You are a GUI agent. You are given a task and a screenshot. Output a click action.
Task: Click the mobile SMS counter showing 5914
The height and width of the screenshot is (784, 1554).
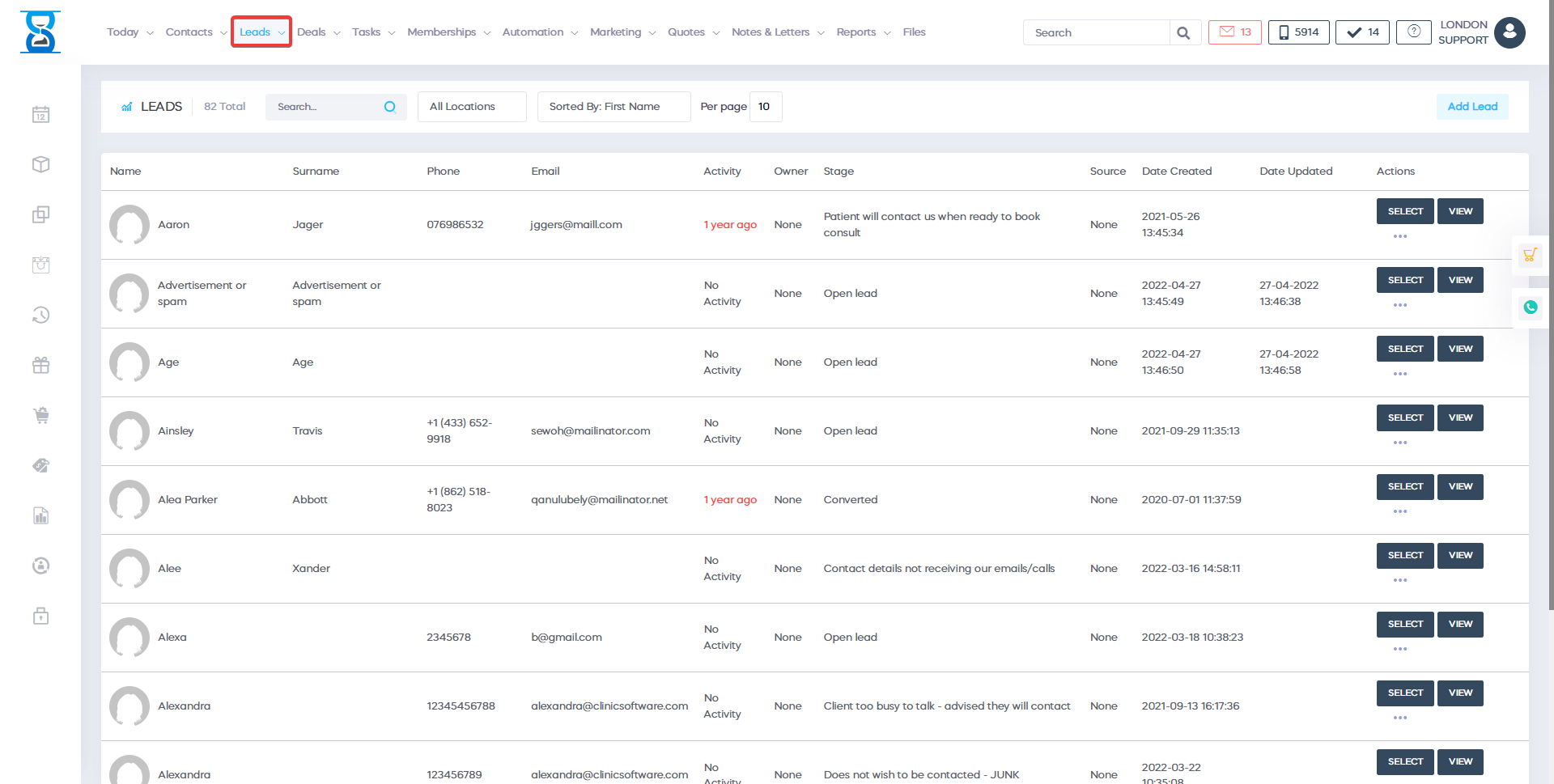pyautogui.click(x=1298, y=32)
